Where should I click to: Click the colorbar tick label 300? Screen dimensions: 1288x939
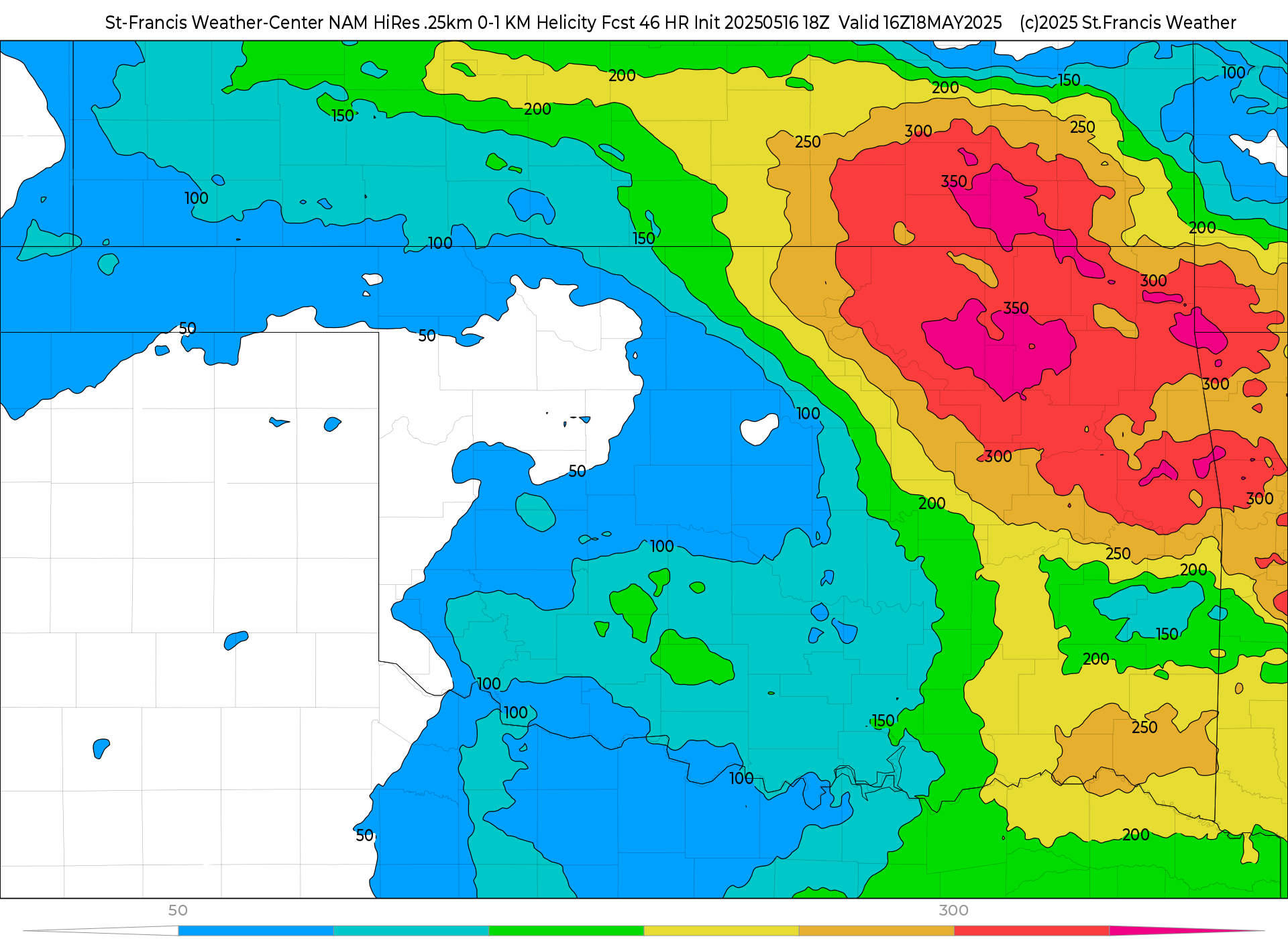point(954,910)
